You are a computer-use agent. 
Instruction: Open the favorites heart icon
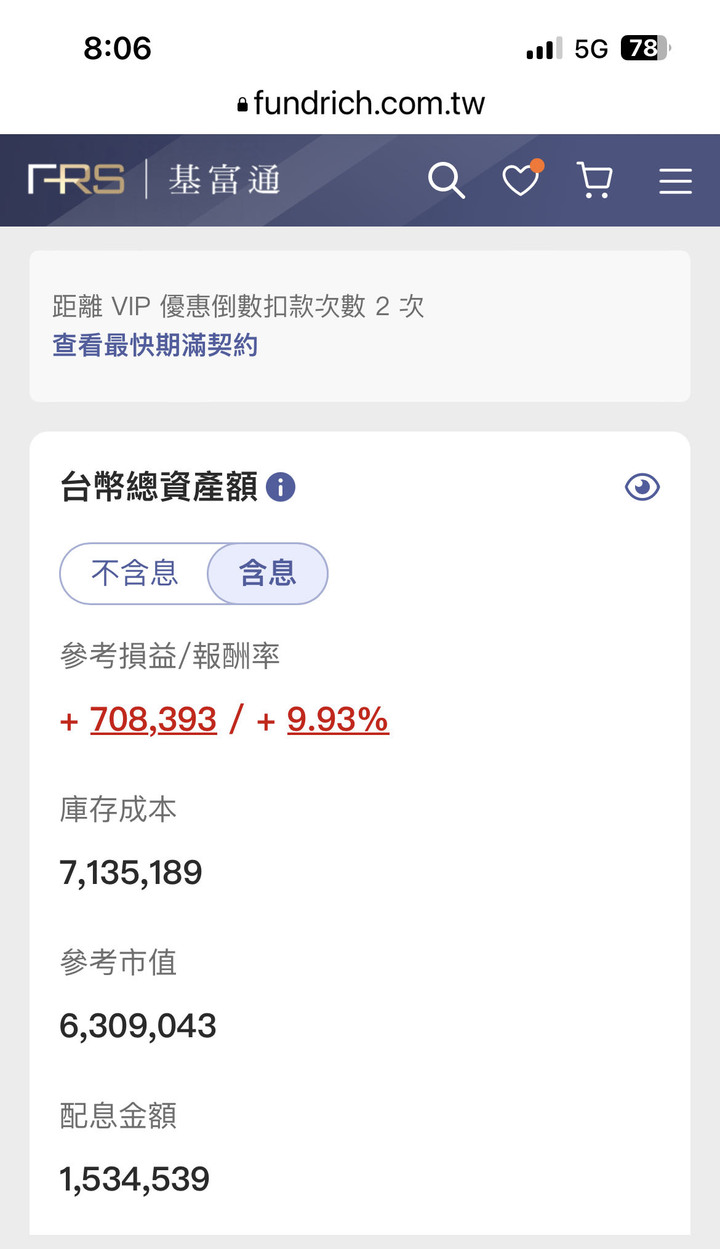pos(521,179)
